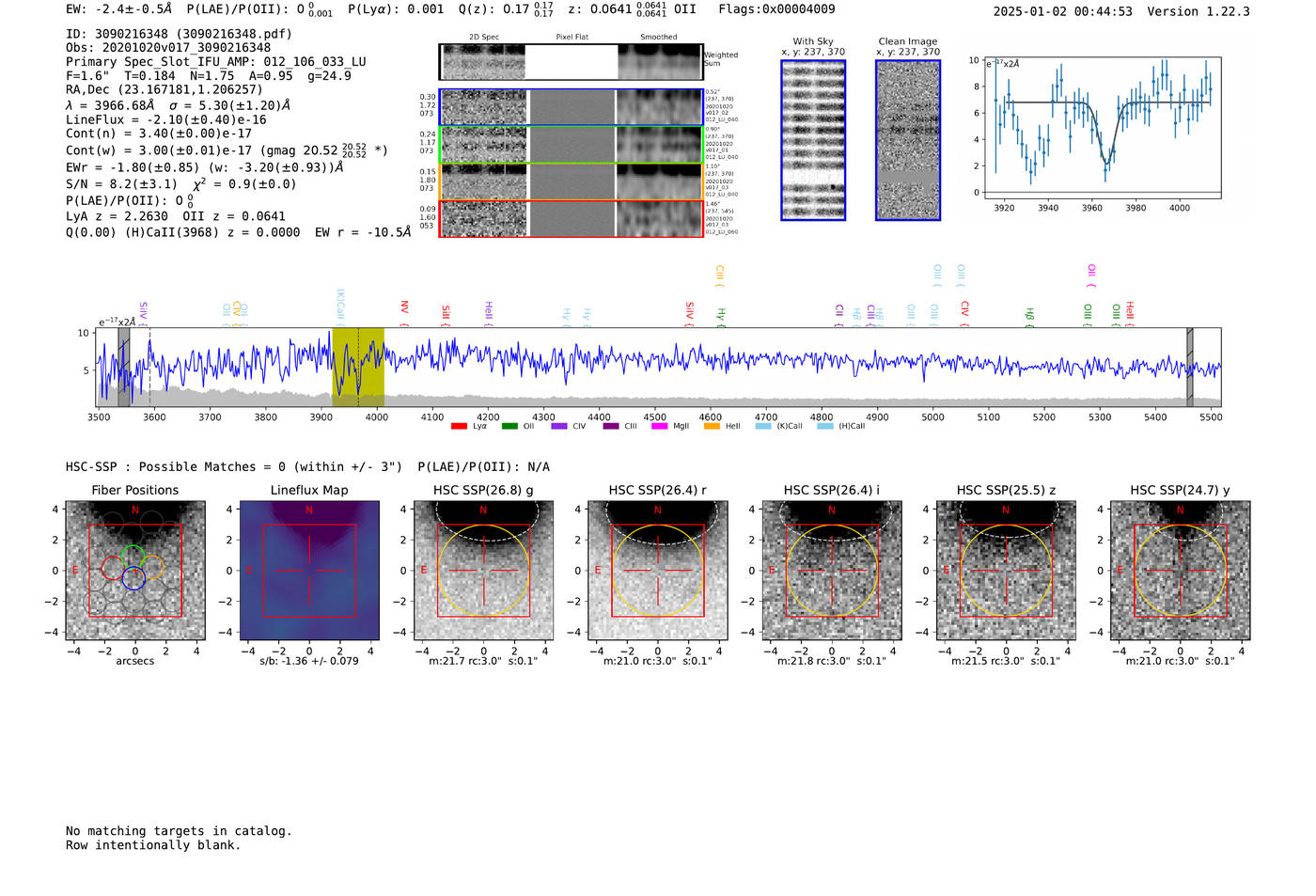Click the Row intentionally blank text
This screenshot has height=896, width=1316.
pyautogui.click(x=153, y=845)
